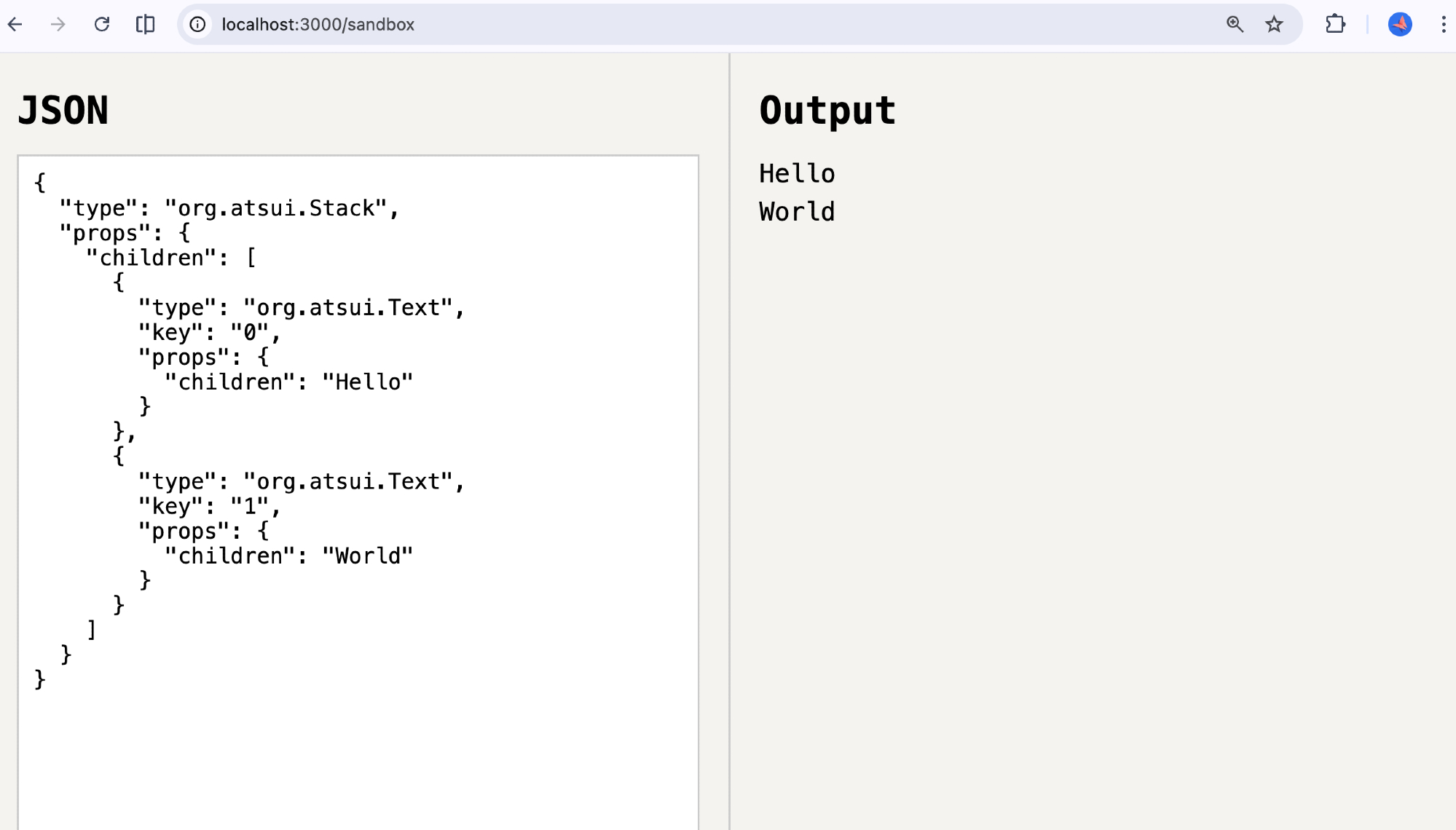Click the World text in Output
1456x830 pixels.
click(797, 212)
